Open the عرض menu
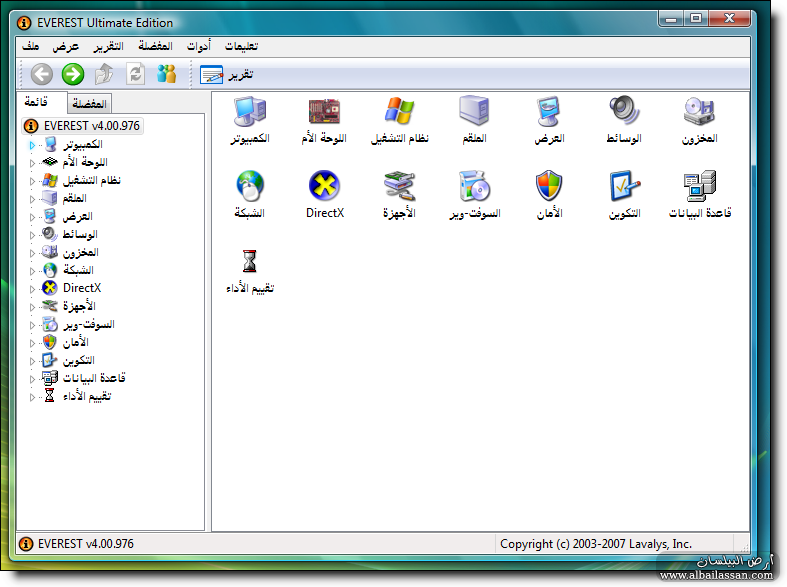 point(66,46)
